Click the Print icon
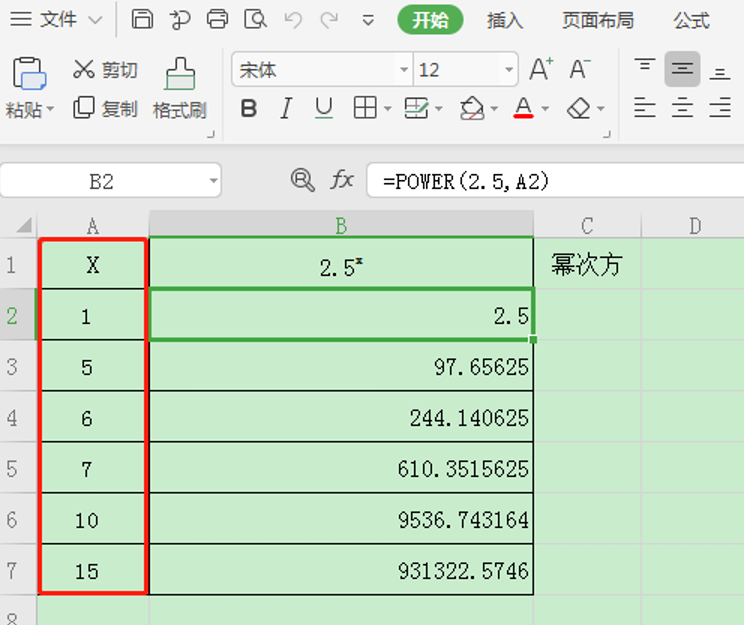 pos(217,20)
